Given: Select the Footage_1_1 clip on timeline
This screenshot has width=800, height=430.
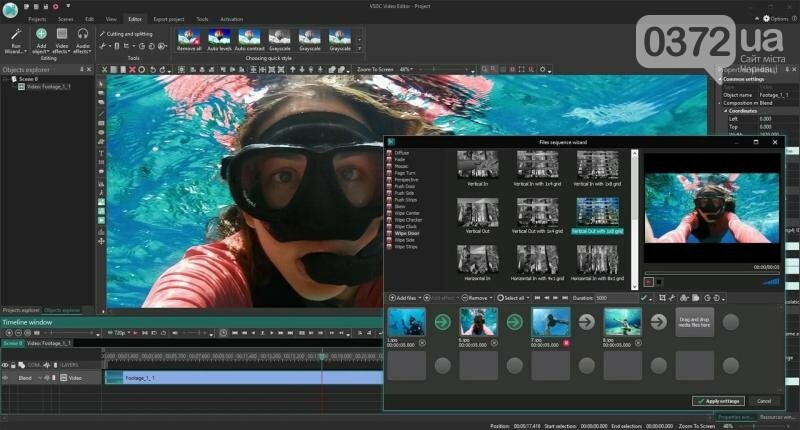Looking at the screenshot, I should tap(244, 377).
